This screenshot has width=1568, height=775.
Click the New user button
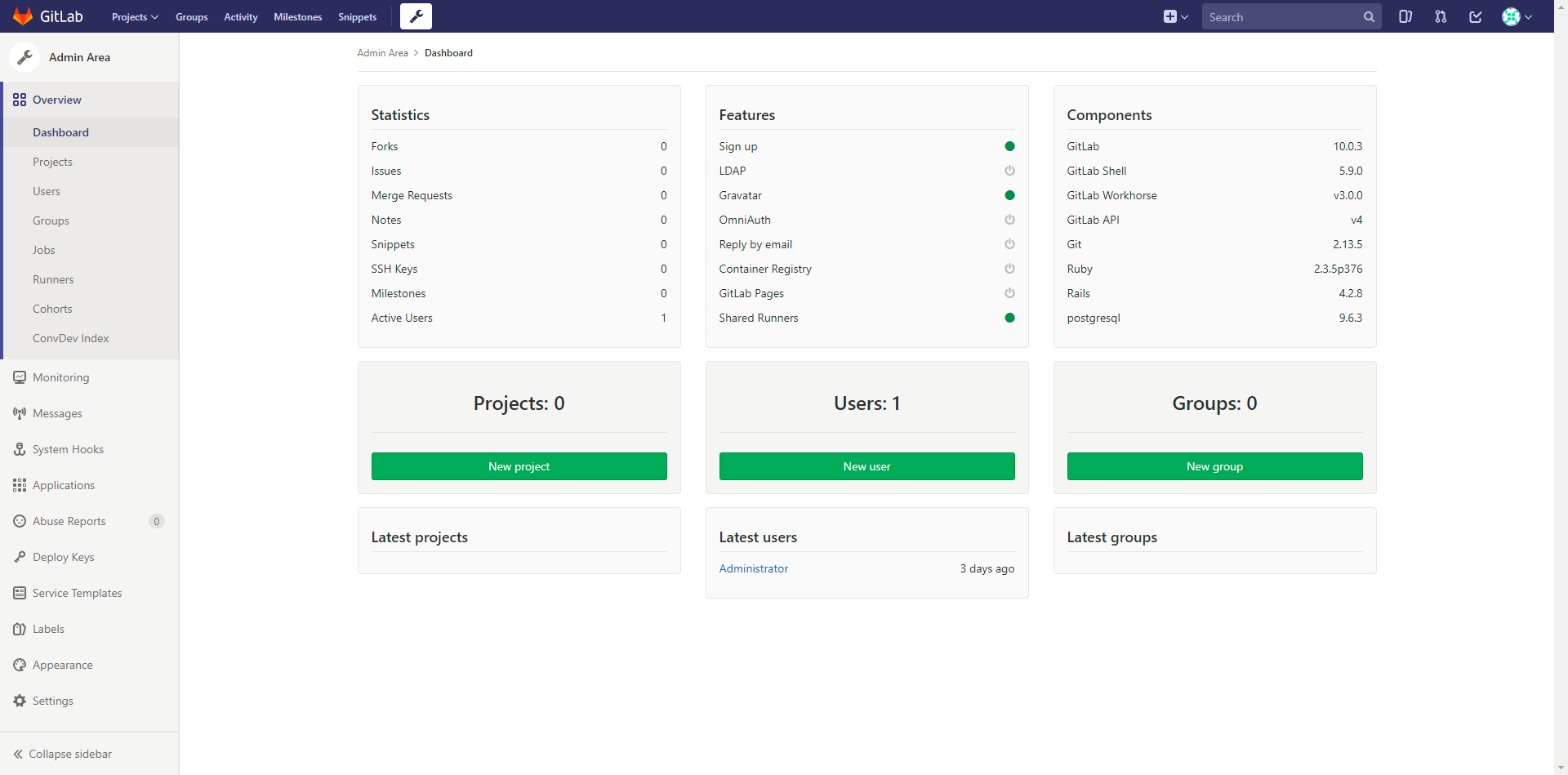(866, 466)
